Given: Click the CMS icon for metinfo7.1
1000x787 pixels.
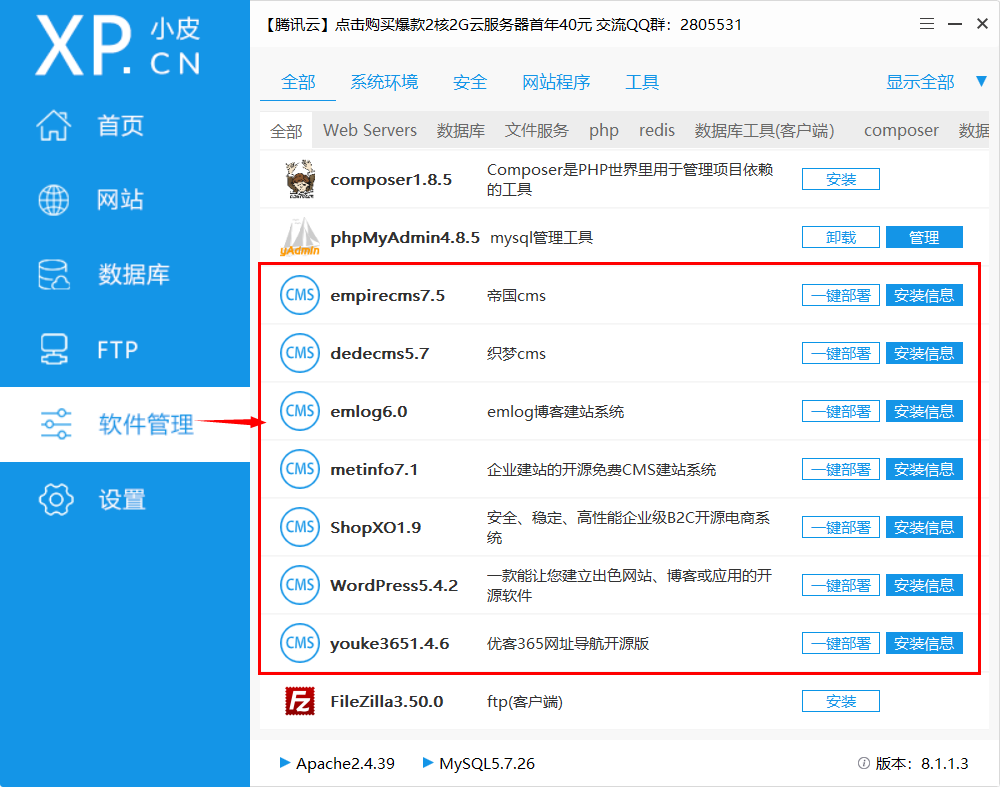Looking at the screenshot, I should [300, 469].
